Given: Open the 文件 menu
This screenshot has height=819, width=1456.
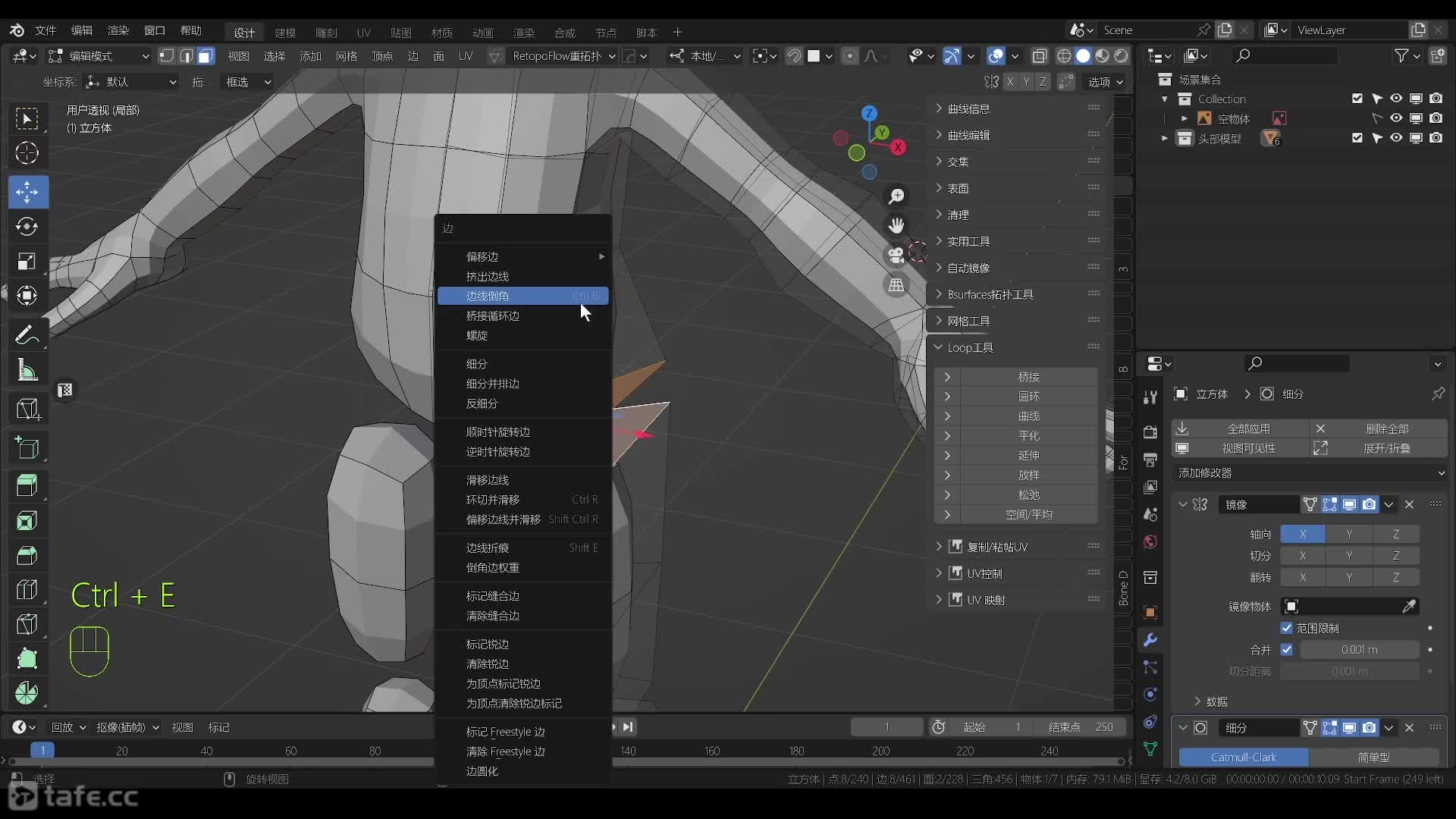Looking at the screenshot, I should (45, 30).
